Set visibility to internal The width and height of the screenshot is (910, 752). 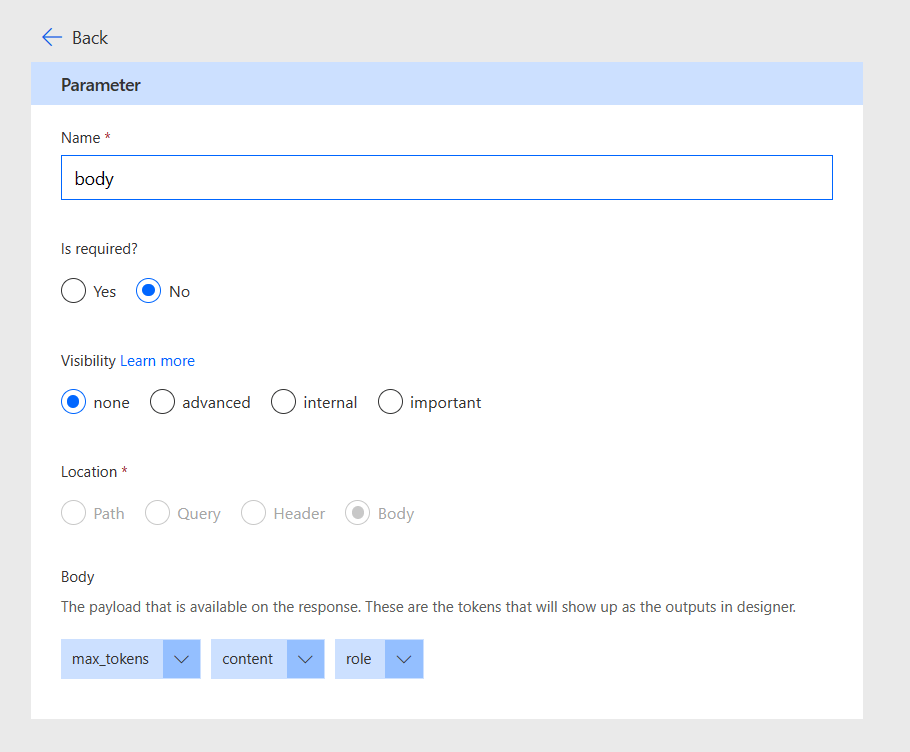[x=284, y=402]
